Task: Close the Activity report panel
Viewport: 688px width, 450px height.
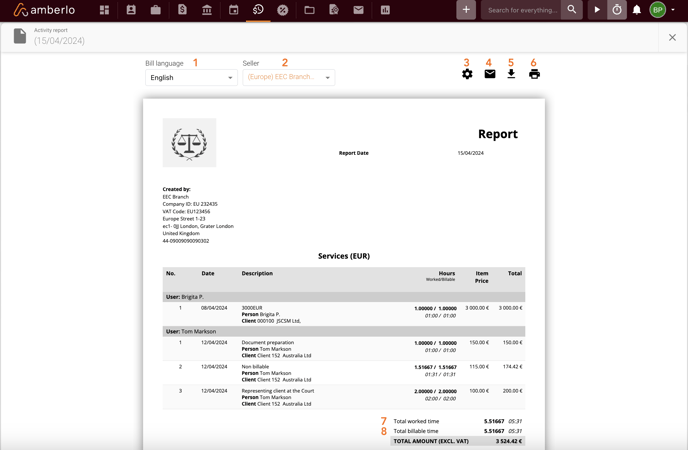Action: (x=672, y=38)
